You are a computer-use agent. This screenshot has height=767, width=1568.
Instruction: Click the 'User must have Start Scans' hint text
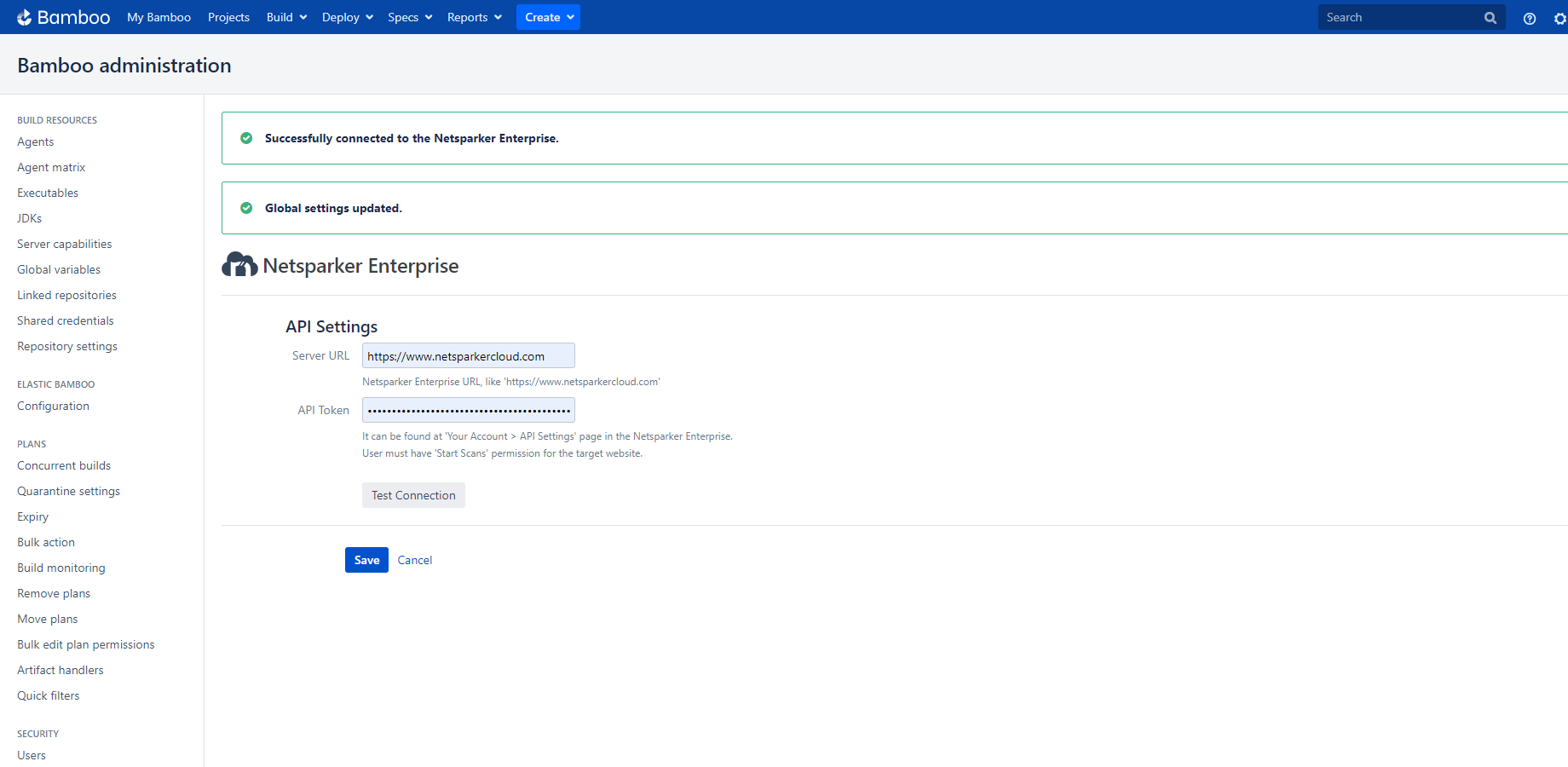[502, 453]
